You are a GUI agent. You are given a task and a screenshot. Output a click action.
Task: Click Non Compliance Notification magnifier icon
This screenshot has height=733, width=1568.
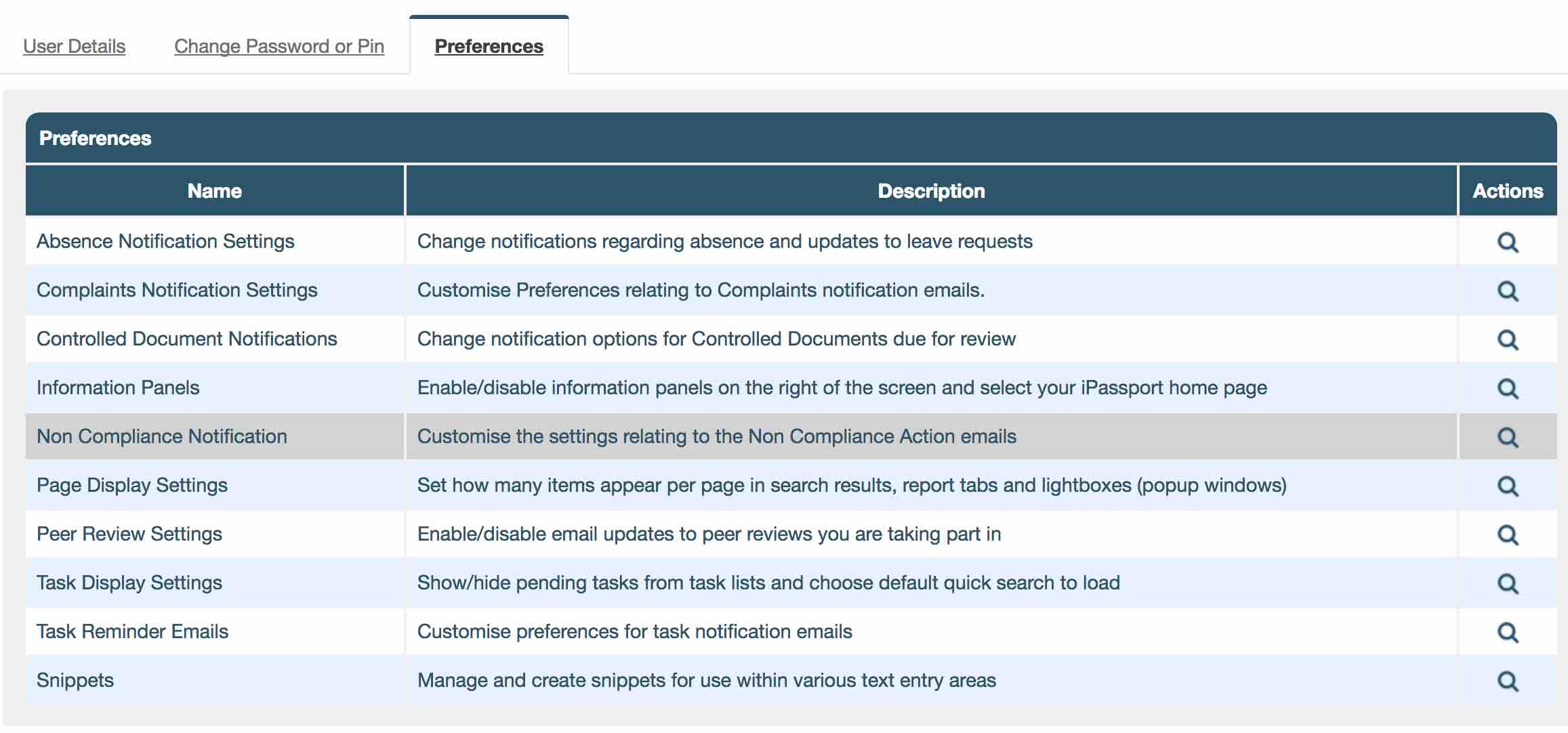point(1507,437)
